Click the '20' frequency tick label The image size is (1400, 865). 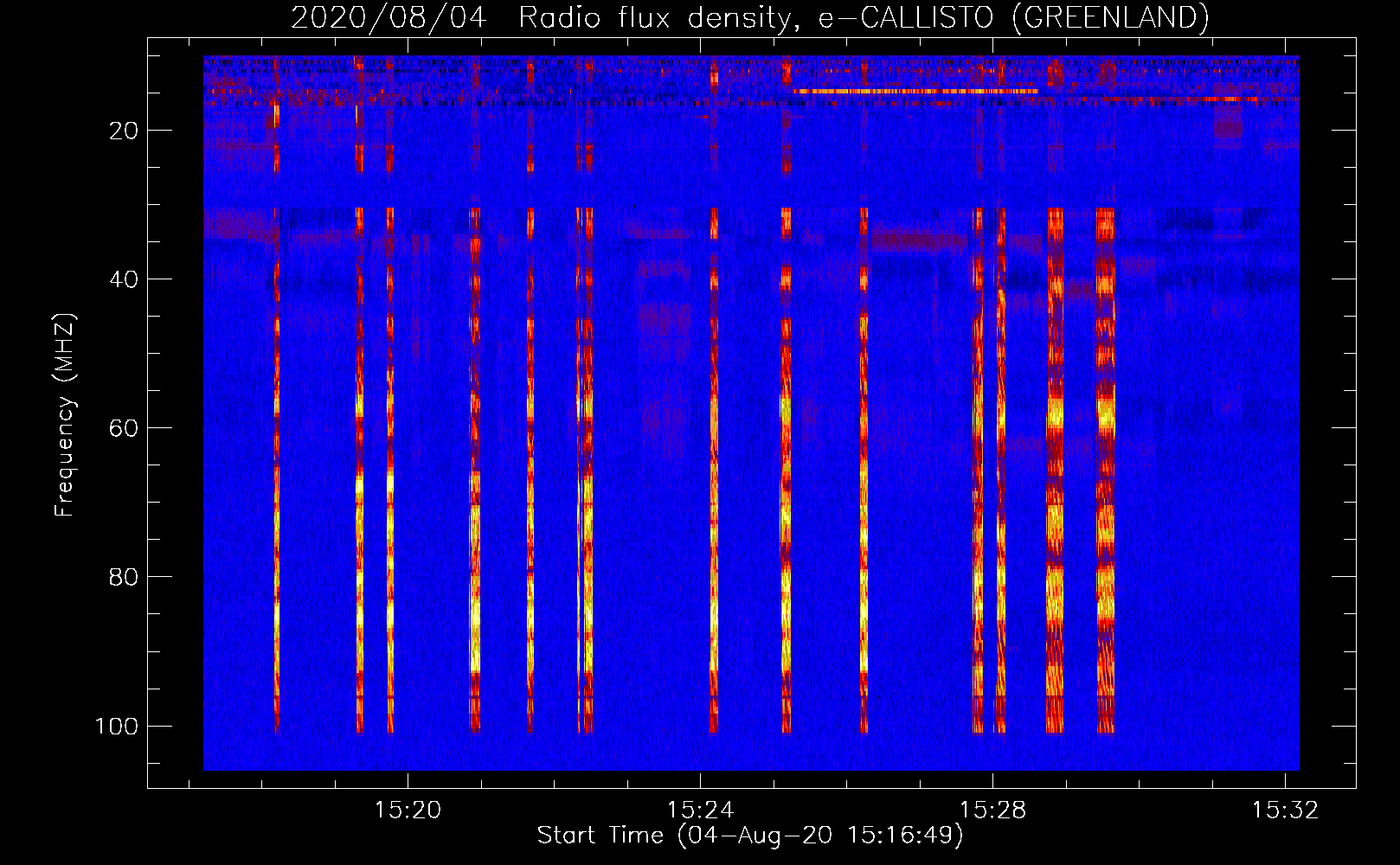click(124, 131)
